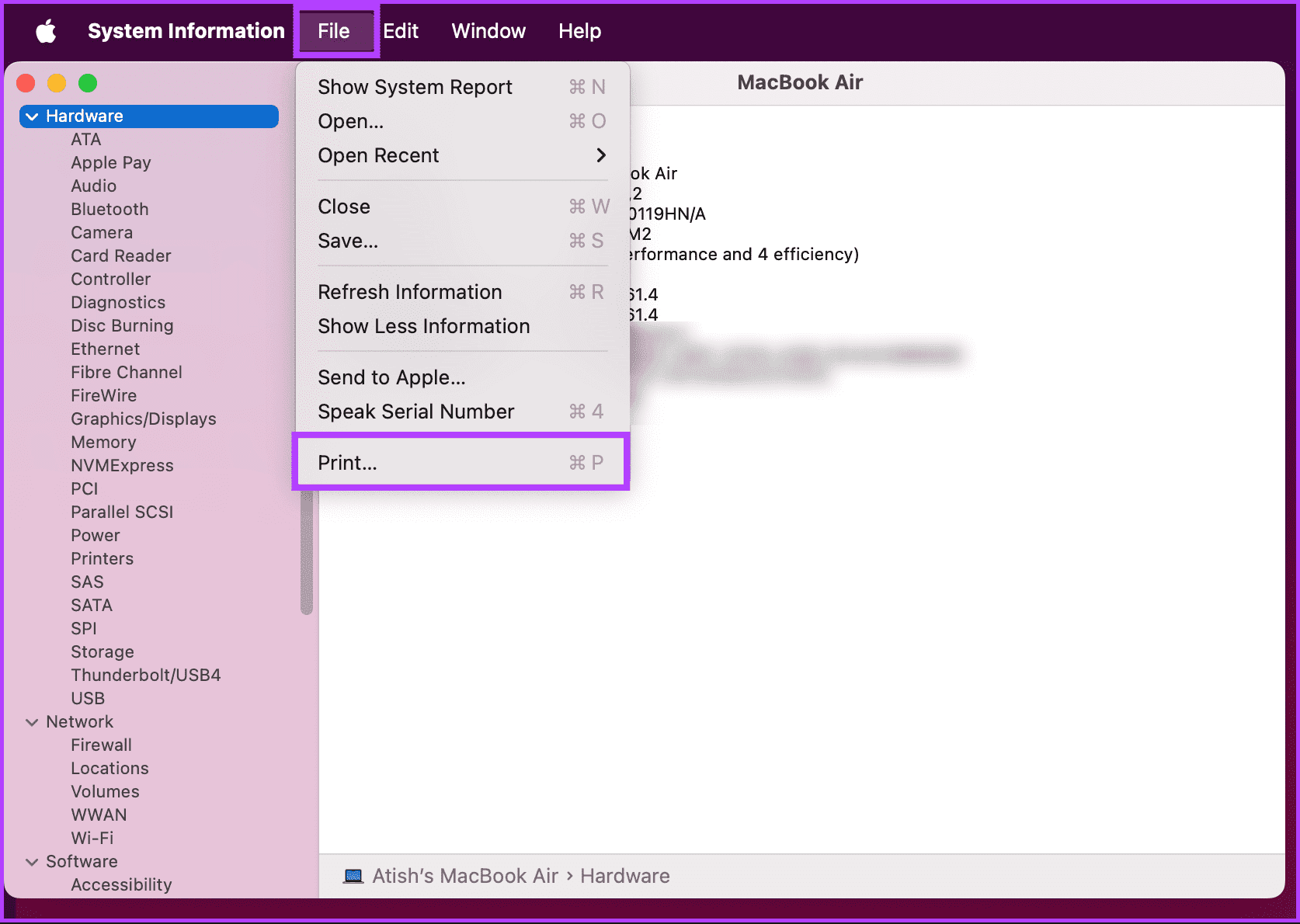
Task: Select Printers in the sidebar
Action: coord(103,559)
